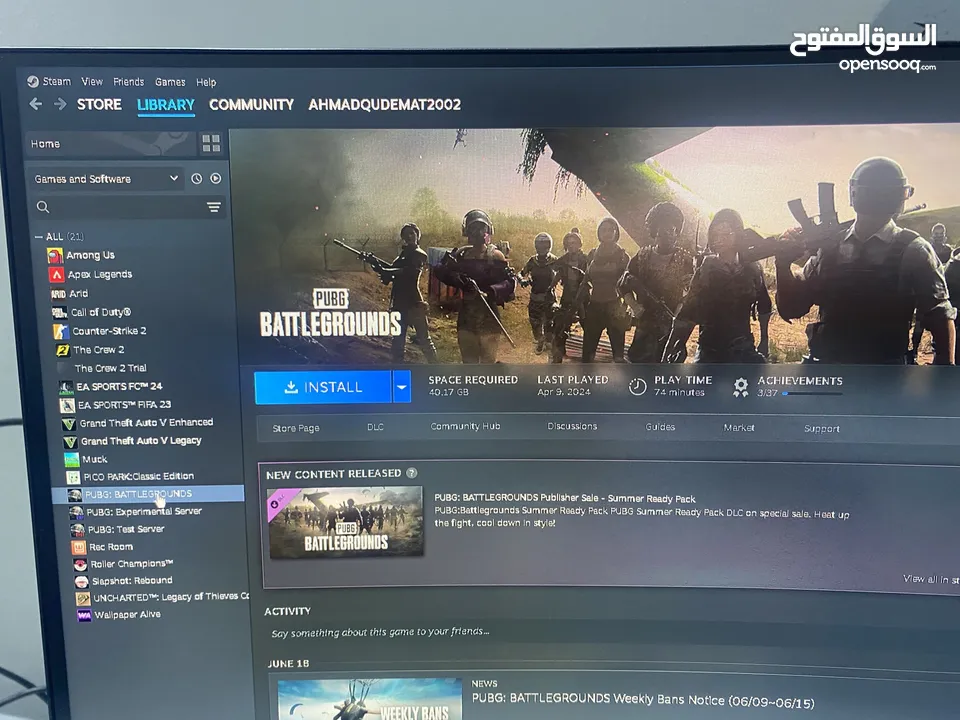
Task: Open advanced filter options icon
Action: tap(214, 208)
